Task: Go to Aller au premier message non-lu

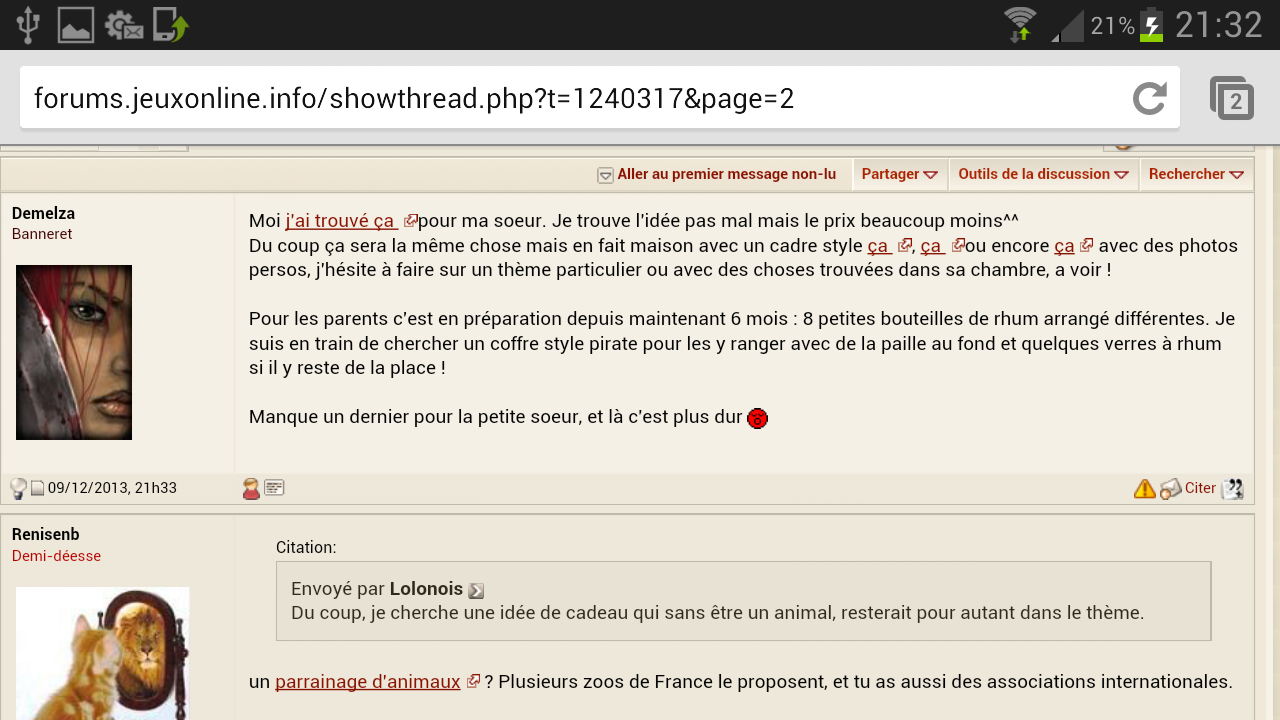Action: click(x=725, y=174)
